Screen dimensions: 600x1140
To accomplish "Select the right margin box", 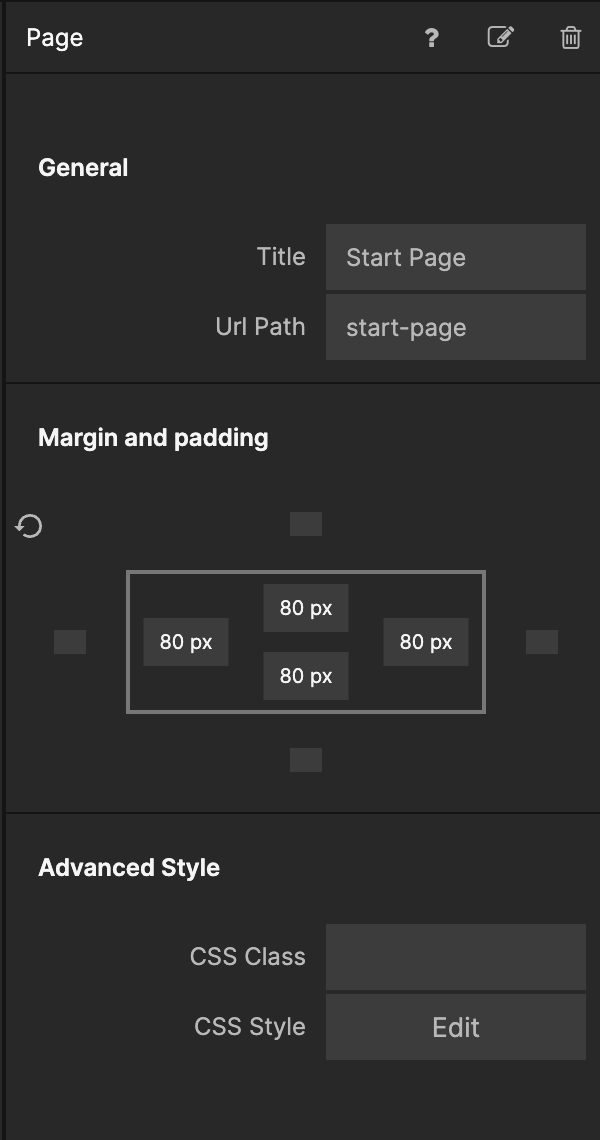I will click(x=542, y=642).
